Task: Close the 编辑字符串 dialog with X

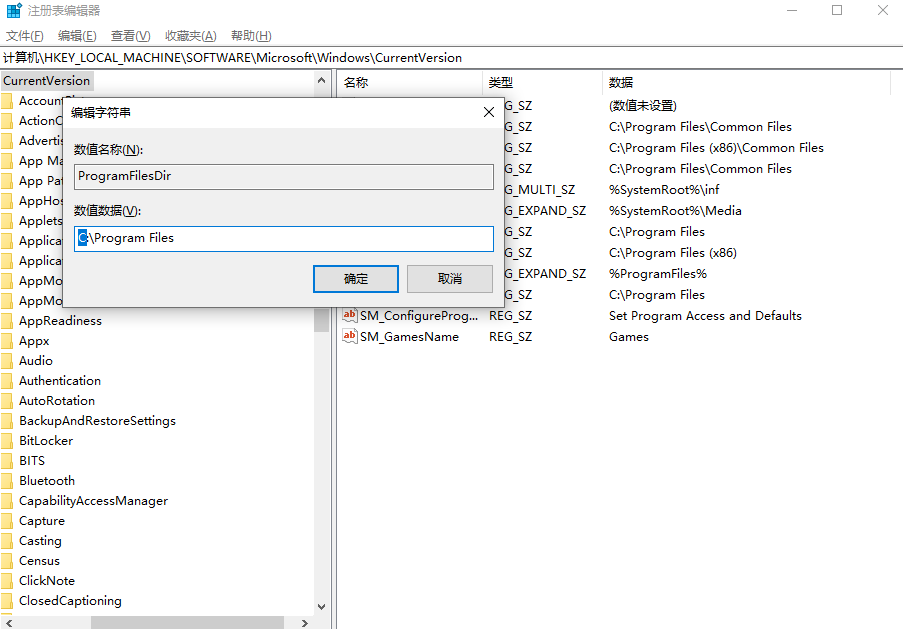Action: point(489,113)
